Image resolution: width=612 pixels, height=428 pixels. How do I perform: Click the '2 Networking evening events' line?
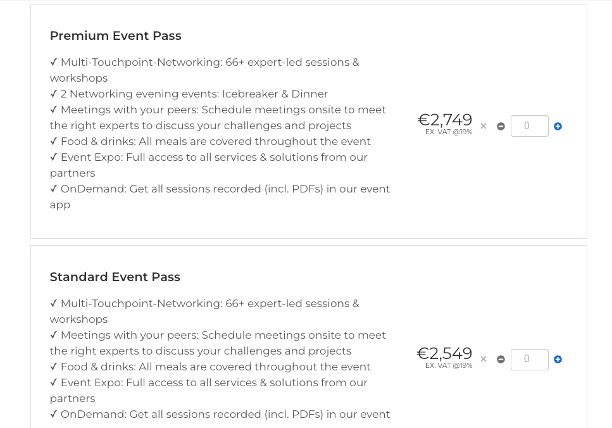pyautogui.click(x=188, y=94)
